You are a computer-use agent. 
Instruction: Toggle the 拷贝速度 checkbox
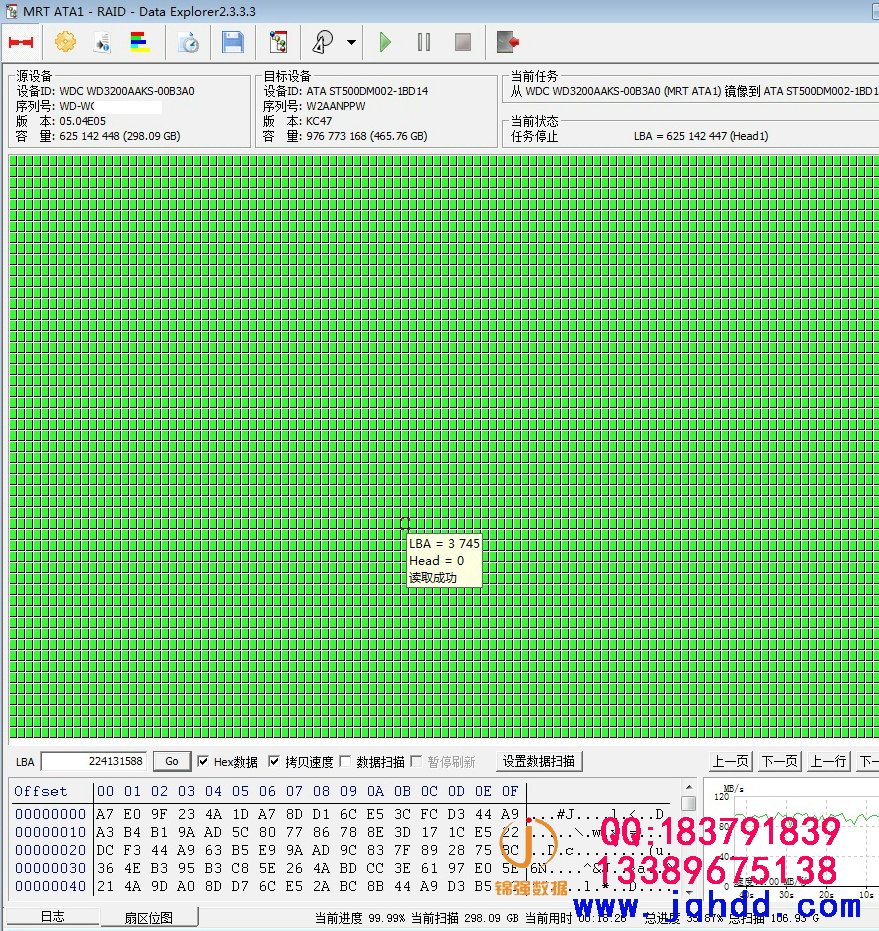coord(274,761)
